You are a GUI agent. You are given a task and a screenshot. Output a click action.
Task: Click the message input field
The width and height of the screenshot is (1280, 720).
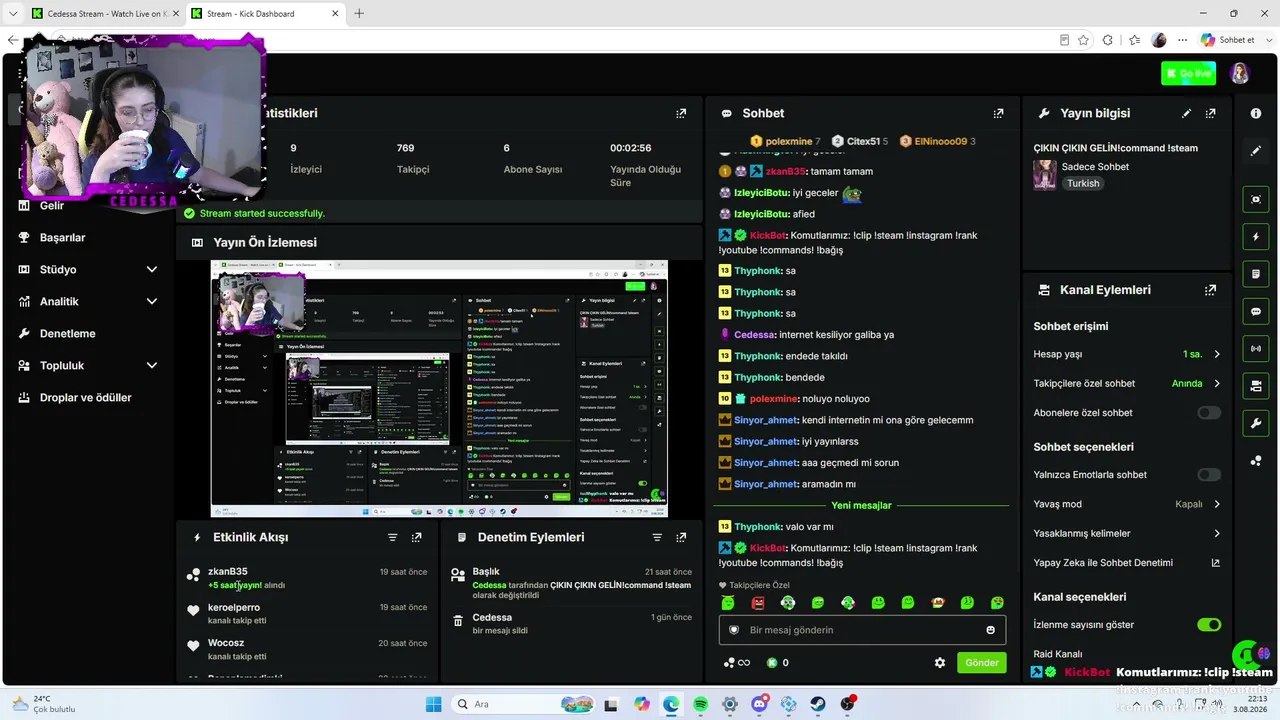(862, 630)
